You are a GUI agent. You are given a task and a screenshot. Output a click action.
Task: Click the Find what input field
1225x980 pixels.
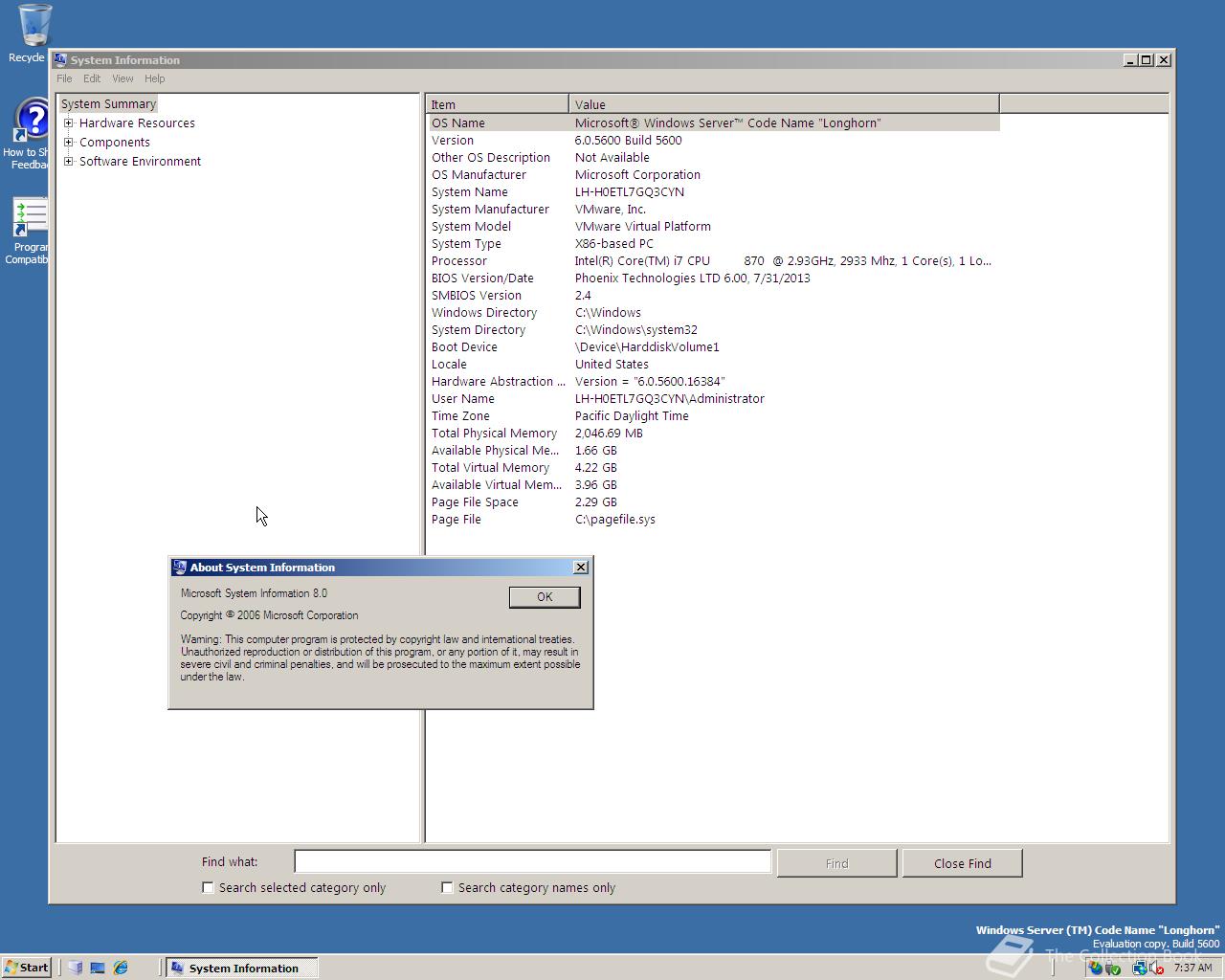[x=532, y=862]
